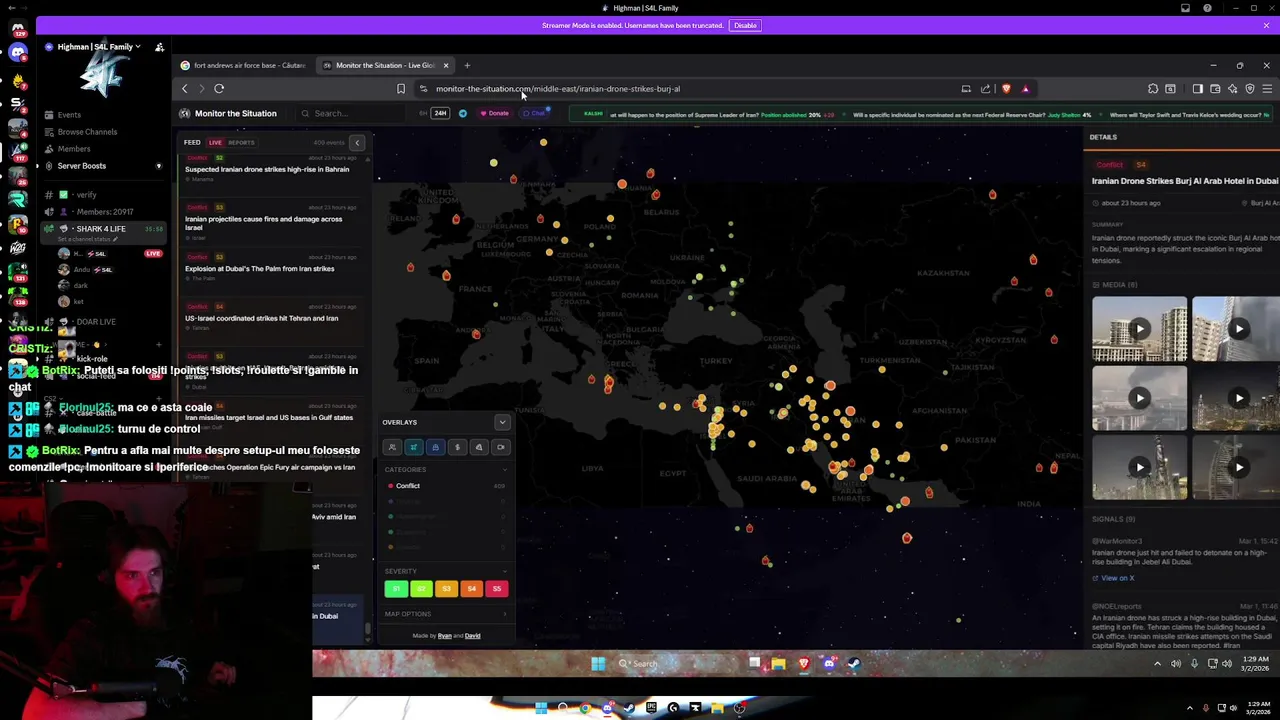The height and width of the screenshot is (720, 1280).
Task: Reload the Monitor the Situation page
Action: point(219,89)
